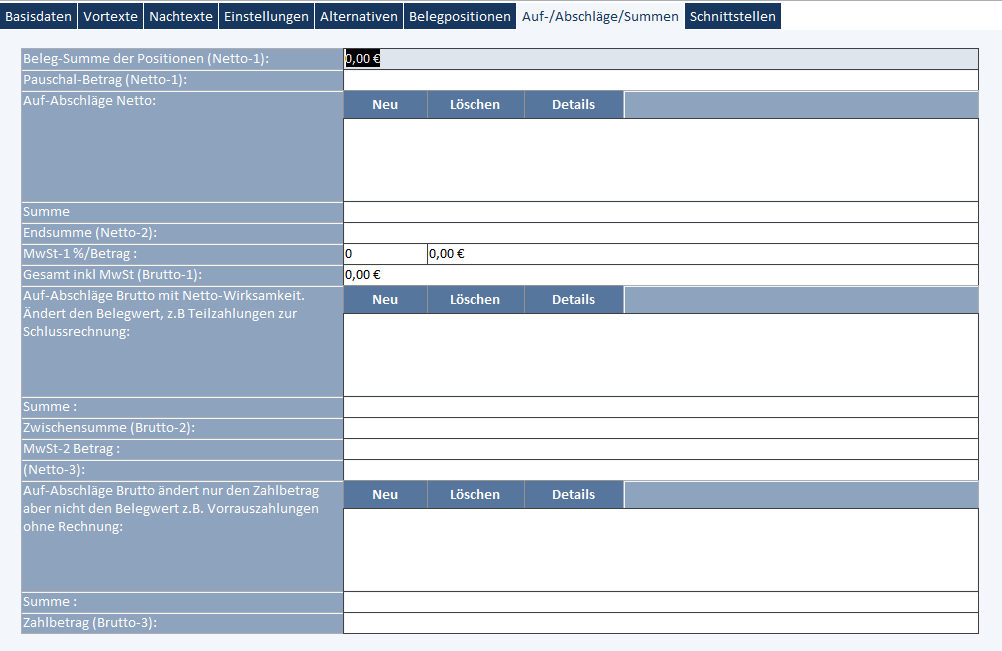Open the Schnittstellen tab
Image resolution: width=1002 pixels, height=651 pixels.
732,16
